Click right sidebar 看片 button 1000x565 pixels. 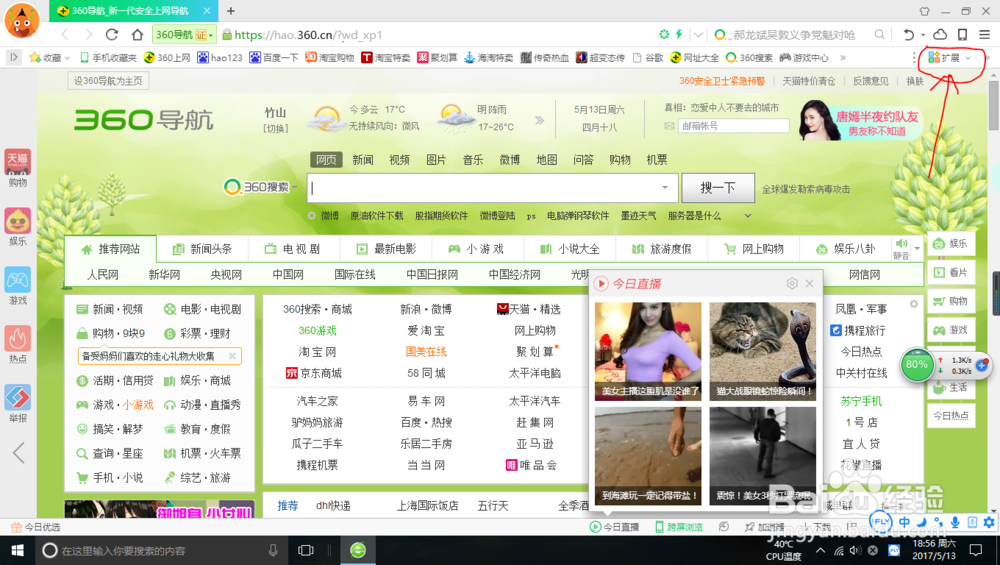coord(951,272)
